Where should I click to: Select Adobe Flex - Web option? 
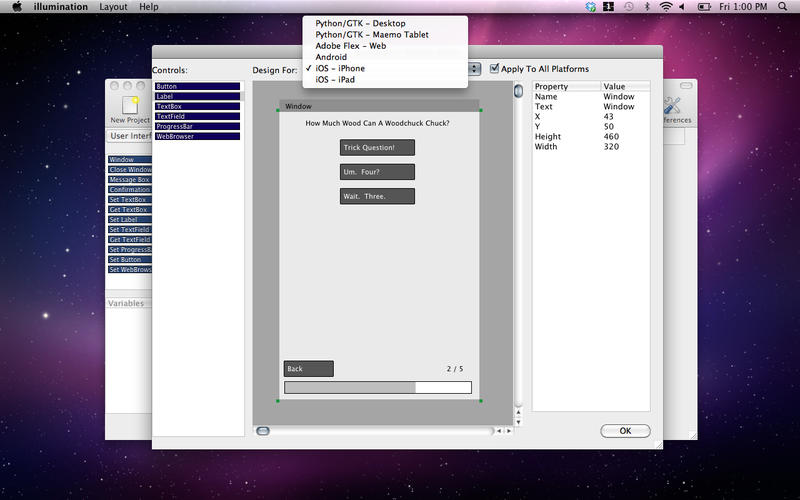coord(350,46)
